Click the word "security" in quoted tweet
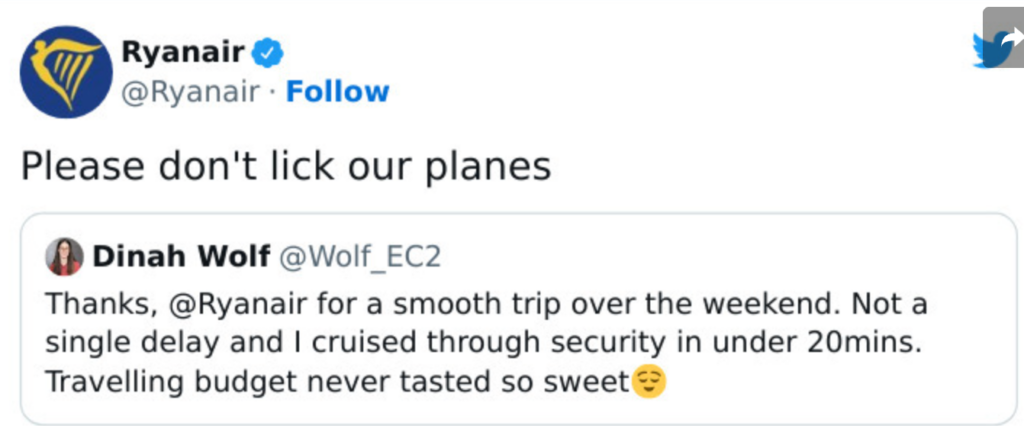The image size is (1024, 426). (608, 341)
